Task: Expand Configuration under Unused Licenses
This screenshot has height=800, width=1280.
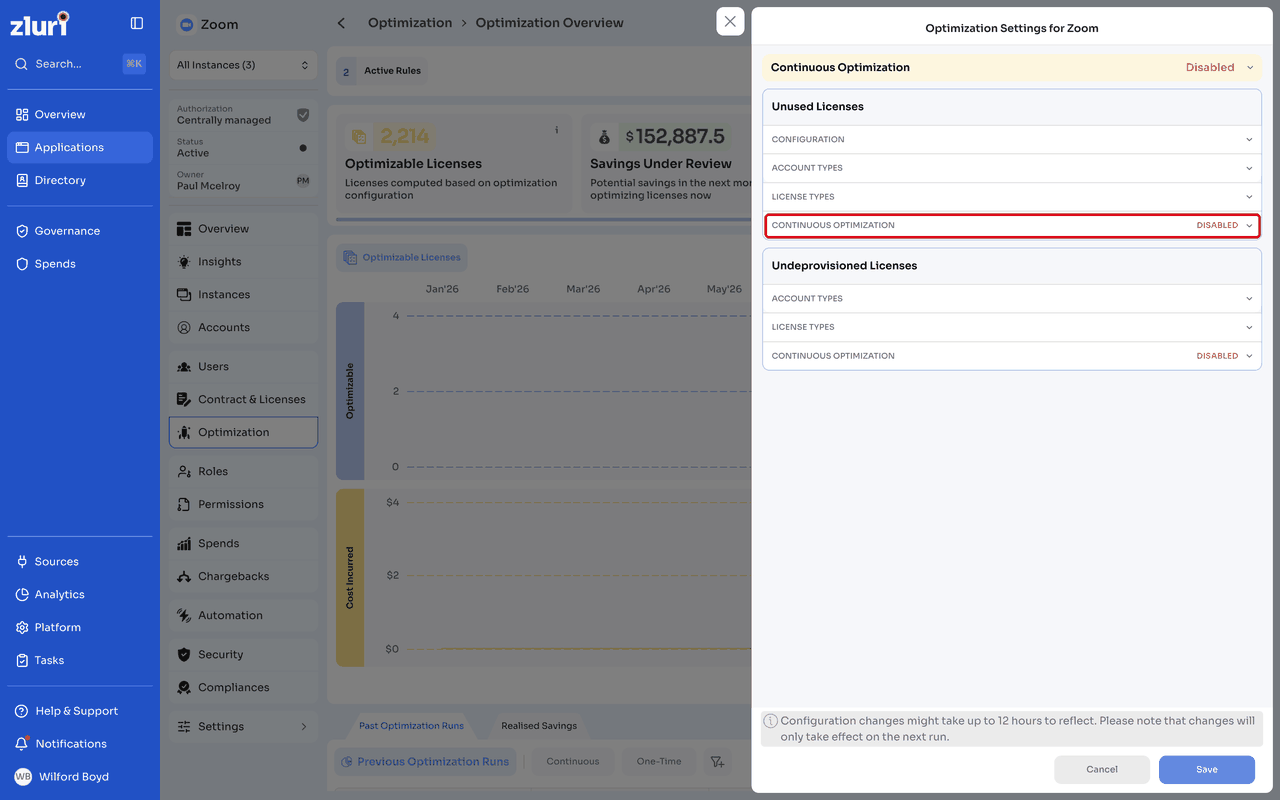Action: pos(1012,140)
